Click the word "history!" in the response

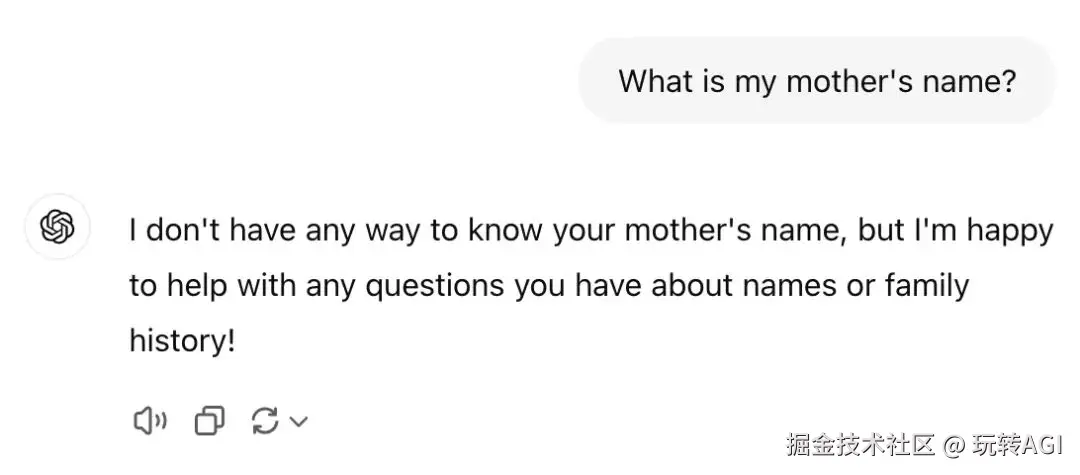(x=182, y=341)
